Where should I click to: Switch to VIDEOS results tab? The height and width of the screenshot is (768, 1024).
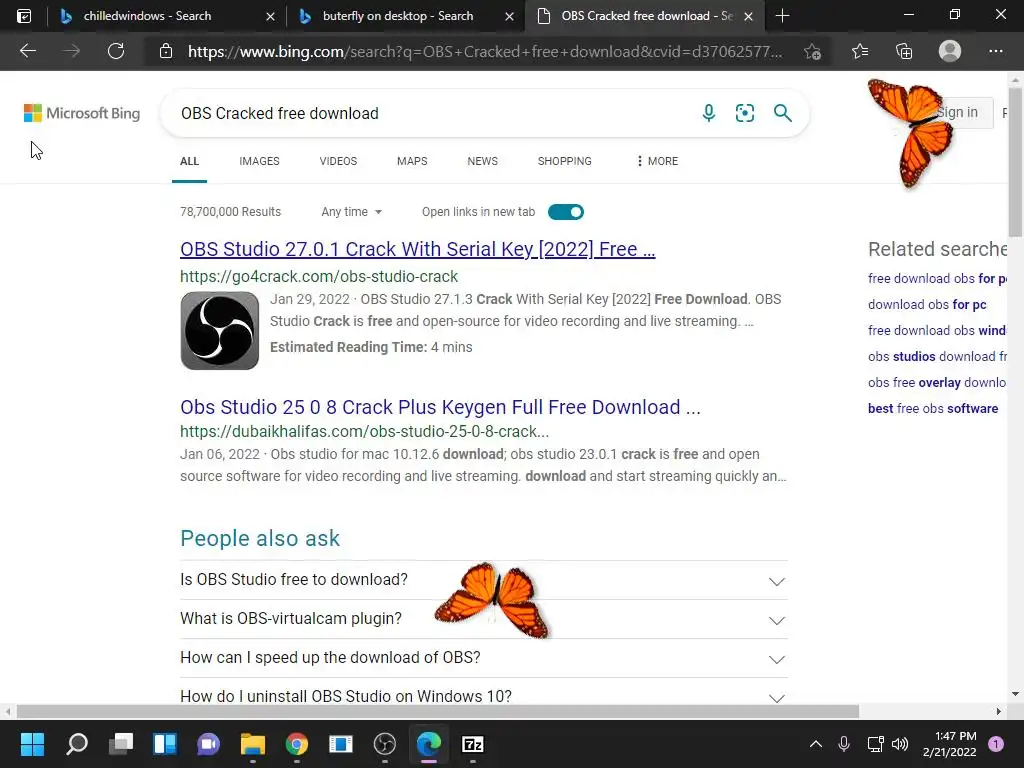click(338, 161)
